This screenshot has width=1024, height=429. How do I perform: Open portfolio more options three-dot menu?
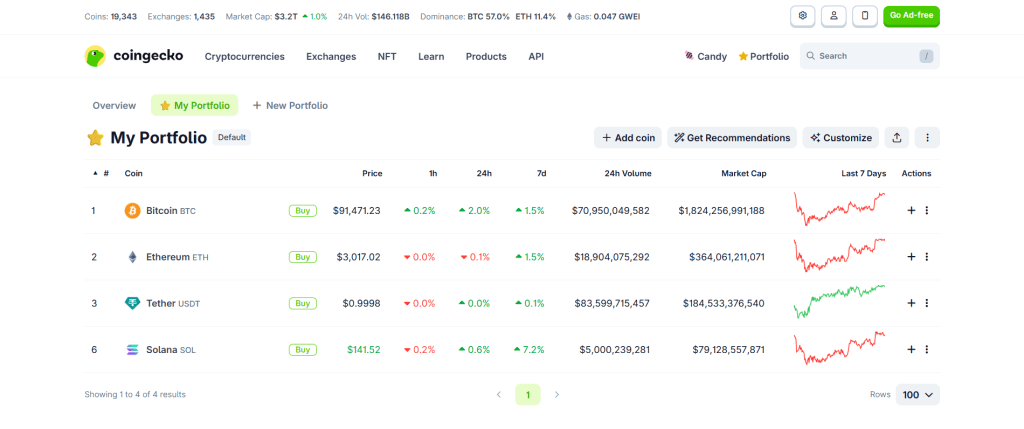(927, 138)
